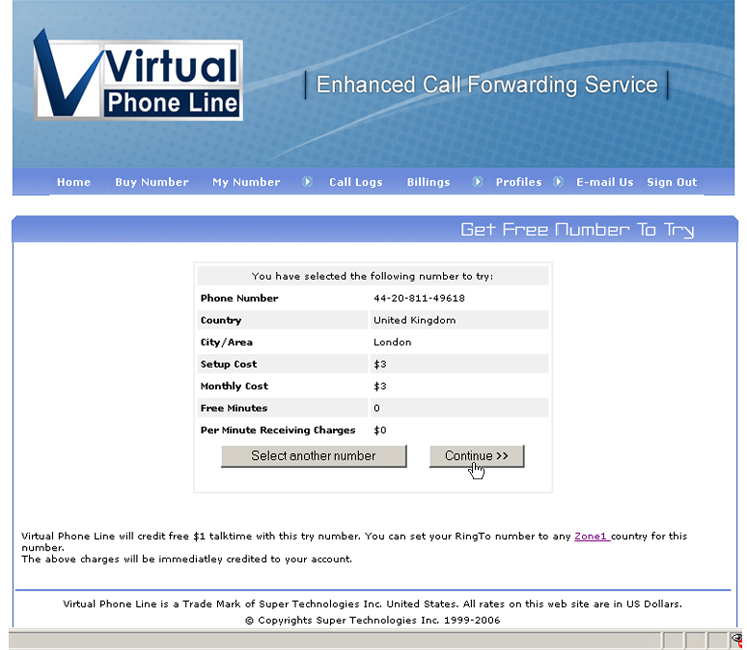Click the United Kingdom country value
The height and width of the screenshot is (650, 747).
coord(414,320)
